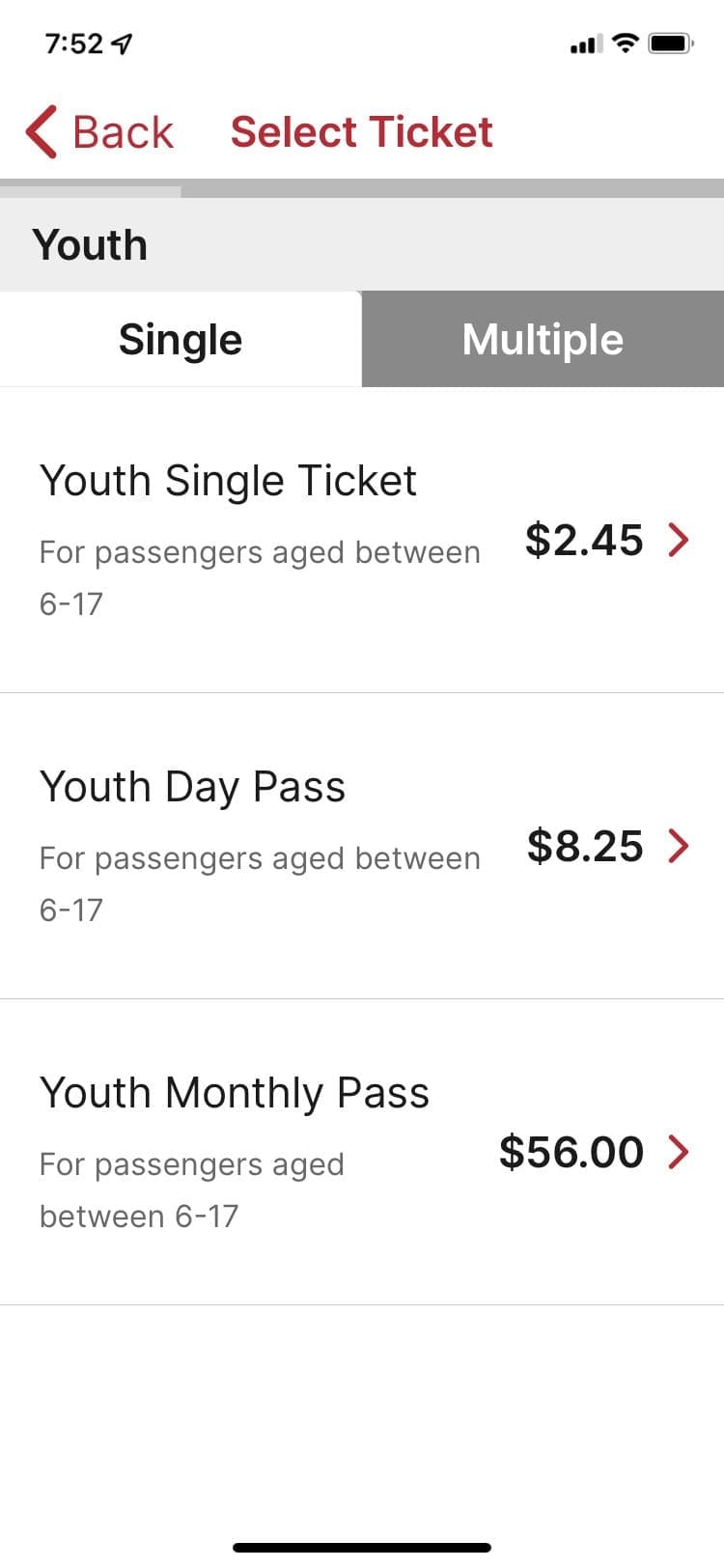
Task: Tap the Back text link
Action: (x=123, y=132)
